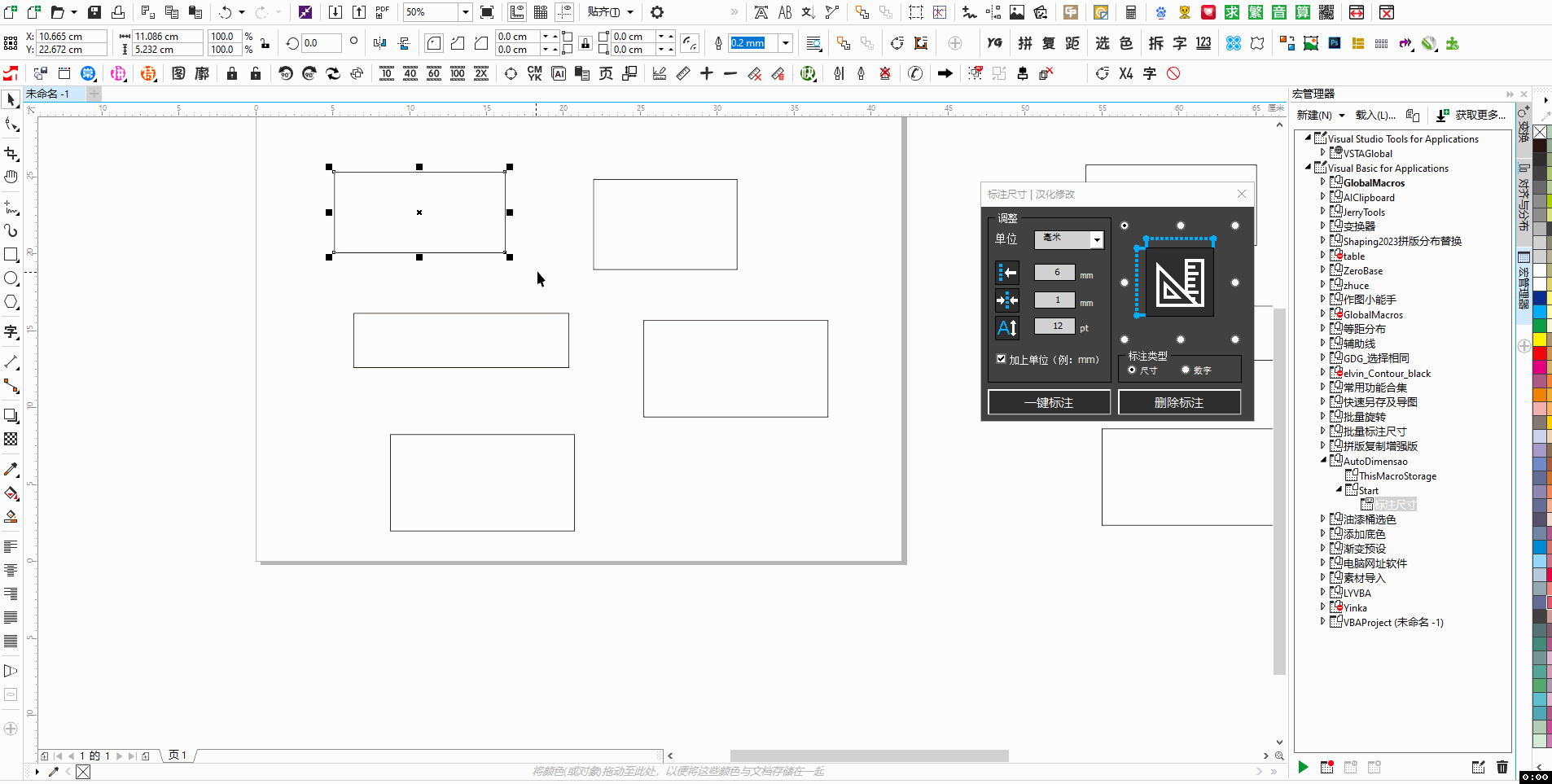Click the X position field 10.665 cm
This screenshot has width=1552, height=784.
click(72, 37)
